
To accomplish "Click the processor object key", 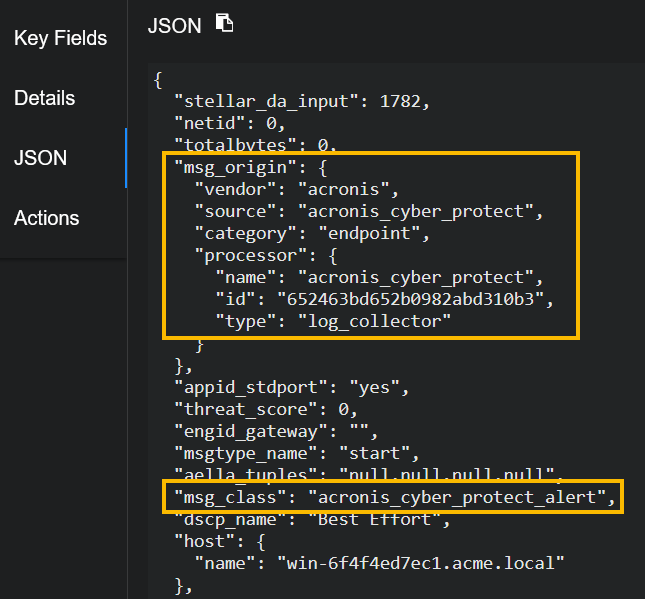I will pyautogui.click(x=238, y=255).
